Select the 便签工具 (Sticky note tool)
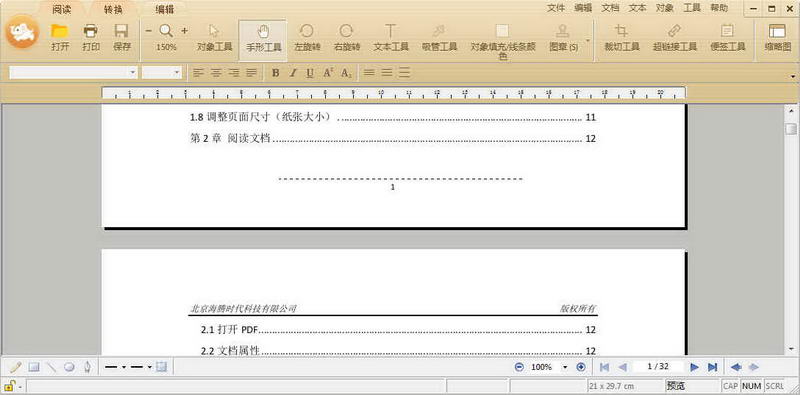Screen dimensions: 800x395 pos(728,37)
